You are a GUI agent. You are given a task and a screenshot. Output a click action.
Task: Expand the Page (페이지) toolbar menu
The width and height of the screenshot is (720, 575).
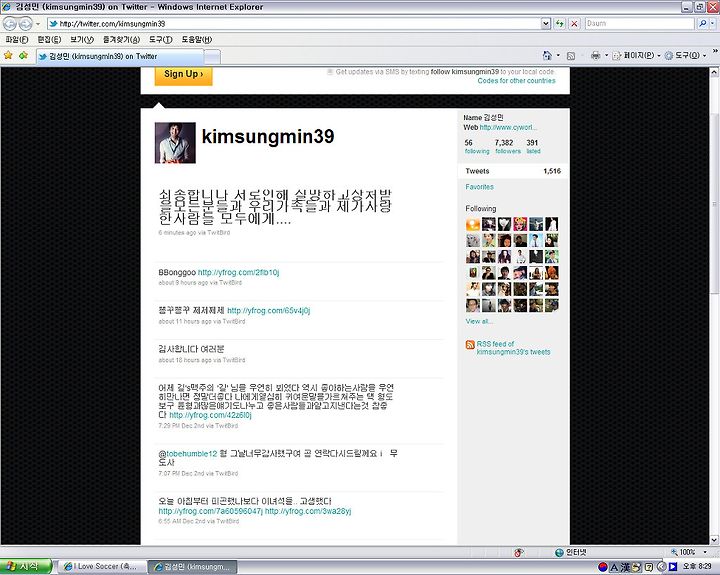pos(638,56)
